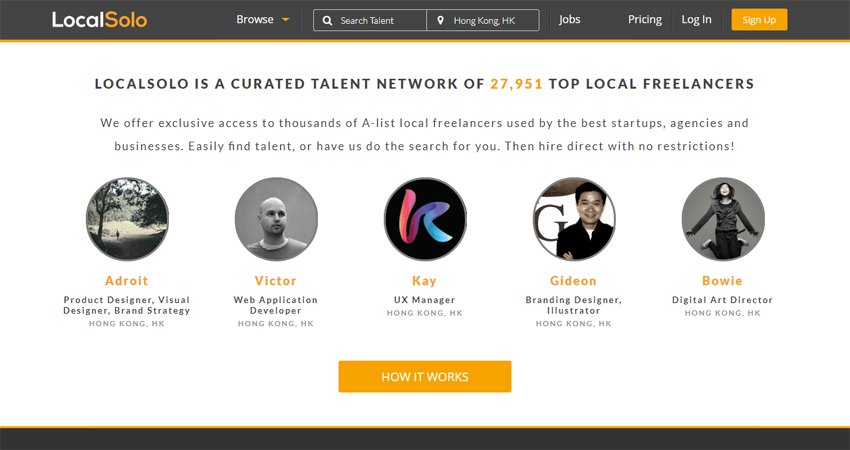
Task: Expand the Browse dropdown arrow
Action: pos(286,20)
